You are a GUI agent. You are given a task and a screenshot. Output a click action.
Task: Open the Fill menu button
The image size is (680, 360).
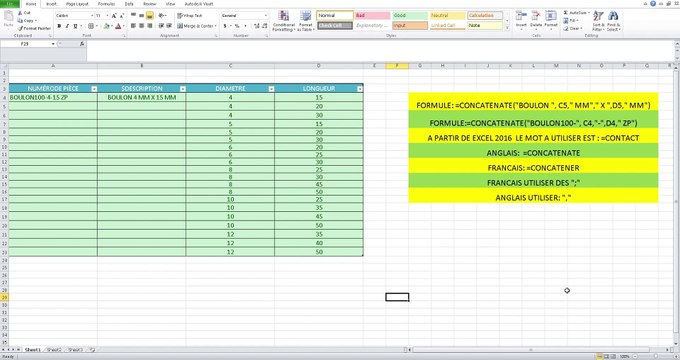[572, 20]
